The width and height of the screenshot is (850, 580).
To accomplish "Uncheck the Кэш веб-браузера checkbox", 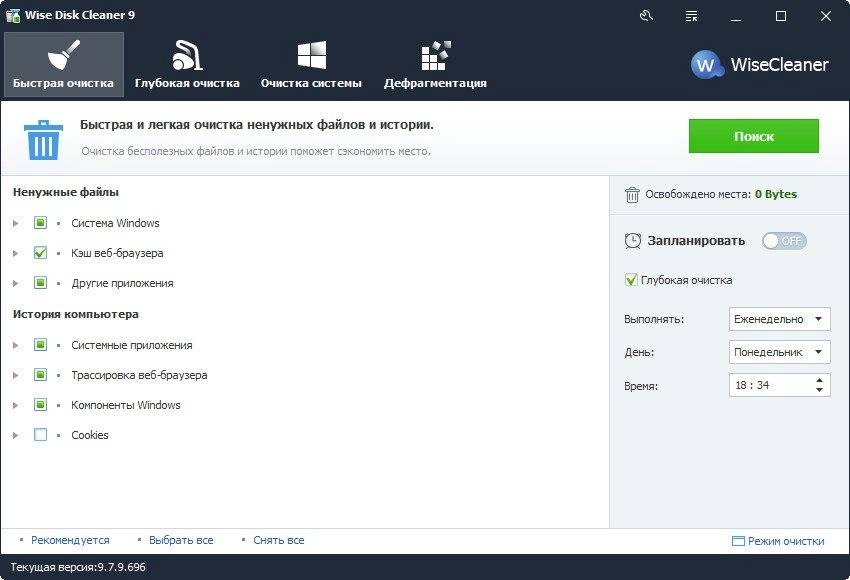I will 41,253.
